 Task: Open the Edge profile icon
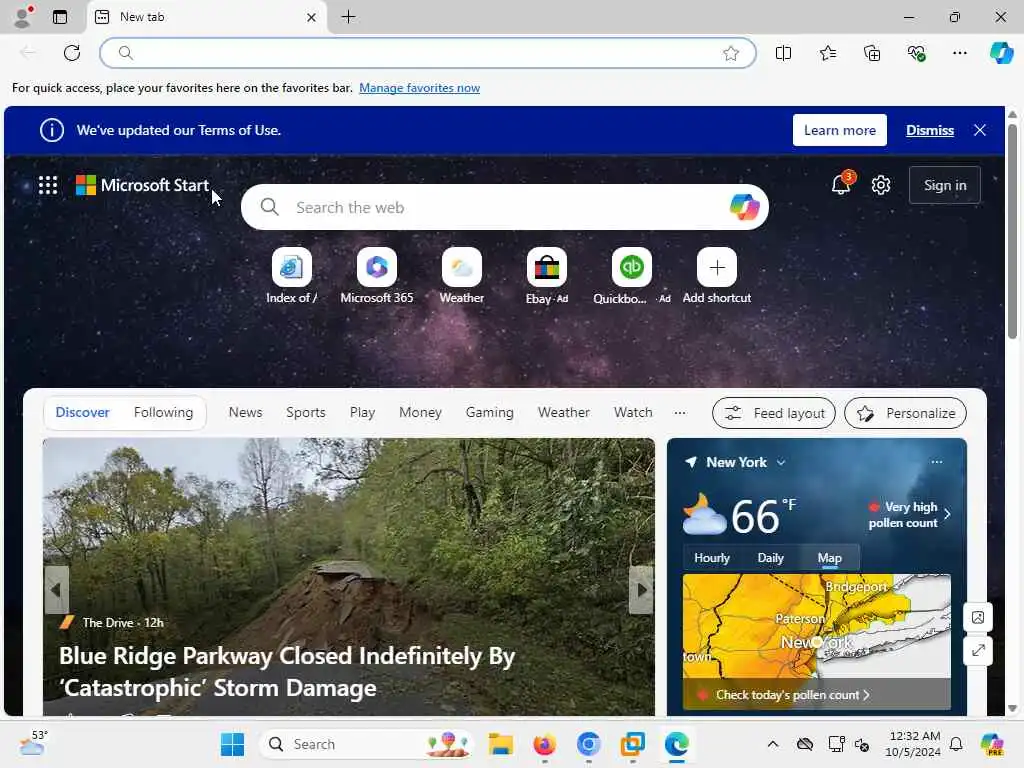(23, 16)
